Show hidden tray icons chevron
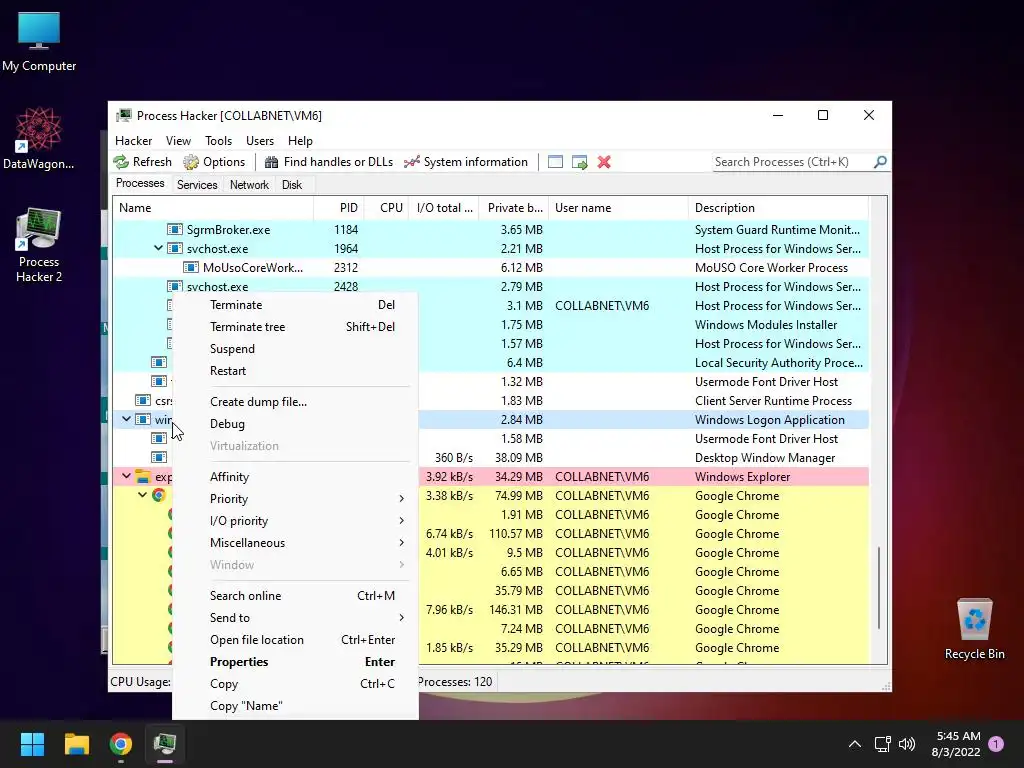This screenshot has width=1024, height=768. click(854, 744)
